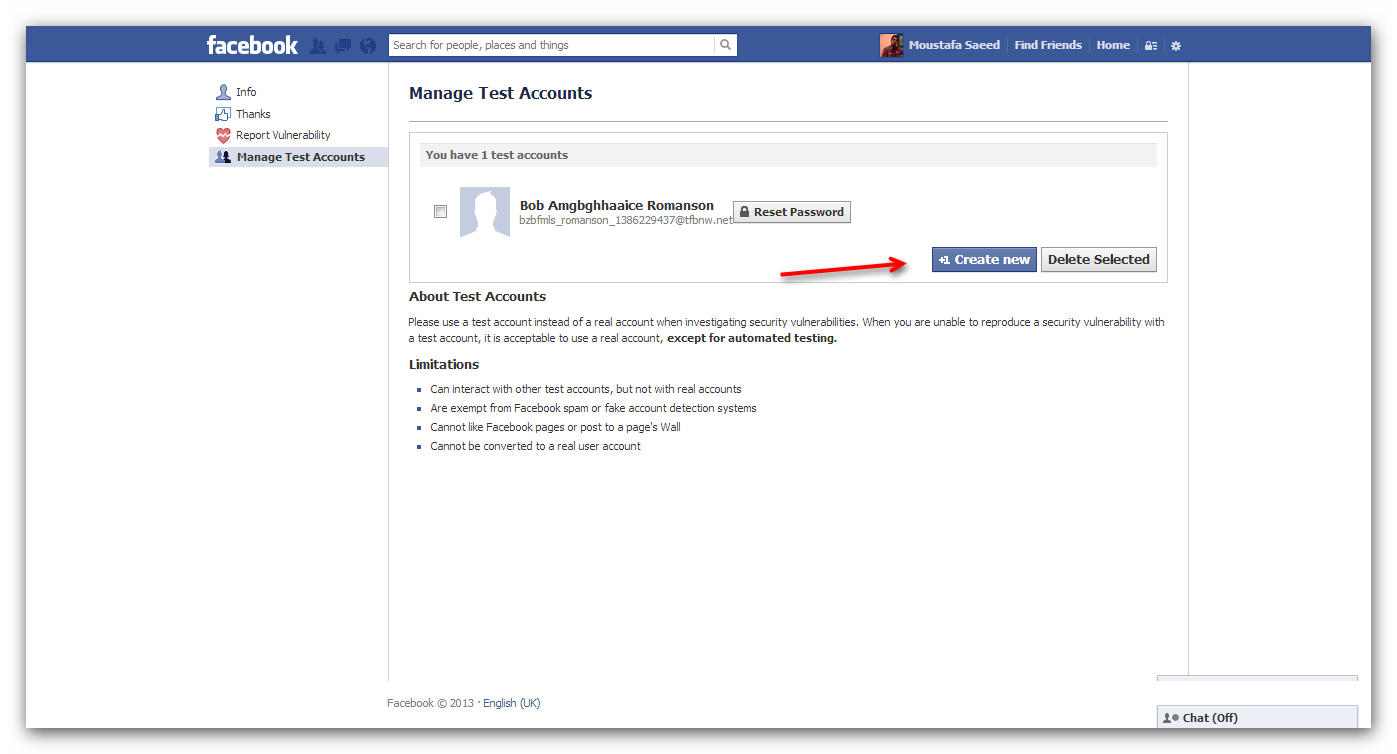Open the Chat (Off) bar
1397x754 pixels.
[x=1257, y=717]
